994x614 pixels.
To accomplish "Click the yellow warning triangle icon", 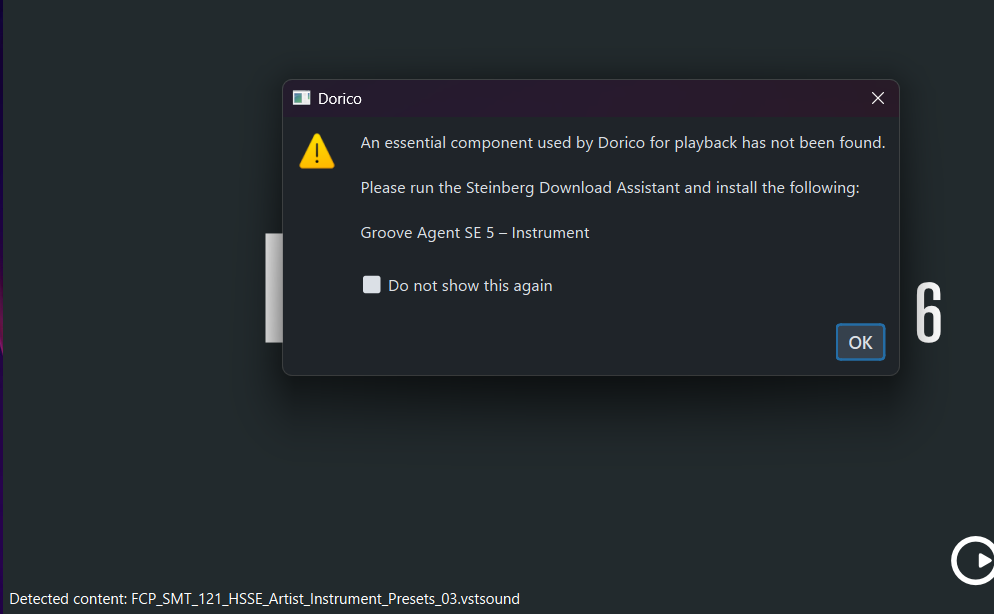I will pyautogui.click(x=317, y=151).
